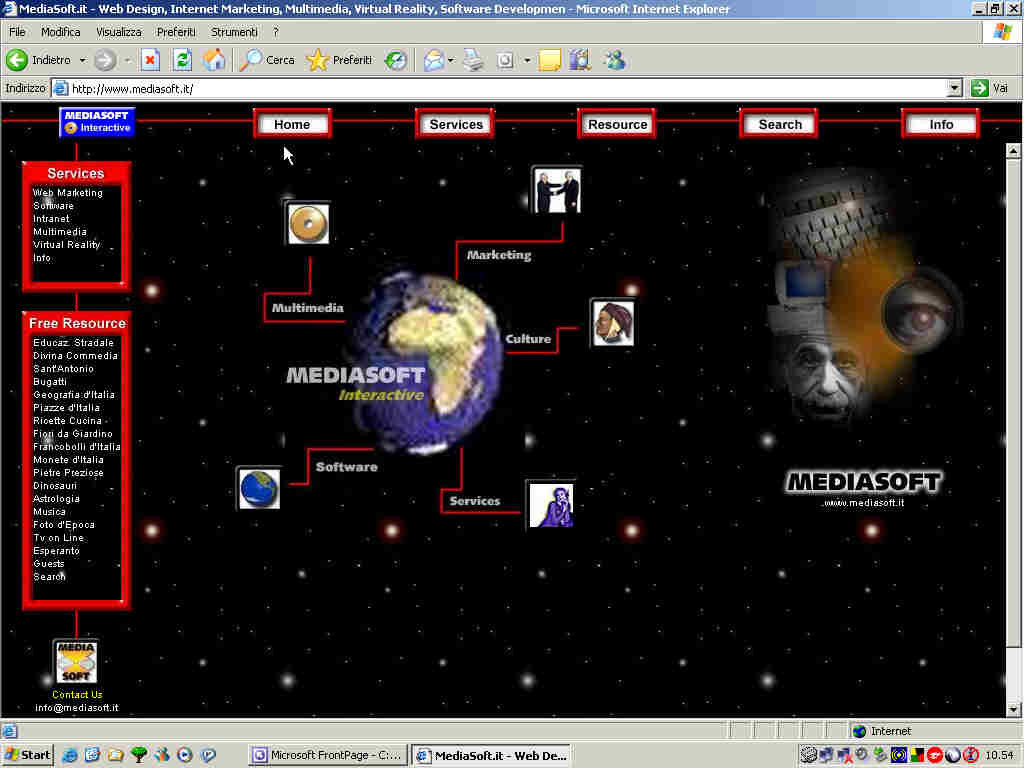Open the Messenger buddies toolbar icon
Viewport: 1024px width, 768px height.
tap(614, 60)
